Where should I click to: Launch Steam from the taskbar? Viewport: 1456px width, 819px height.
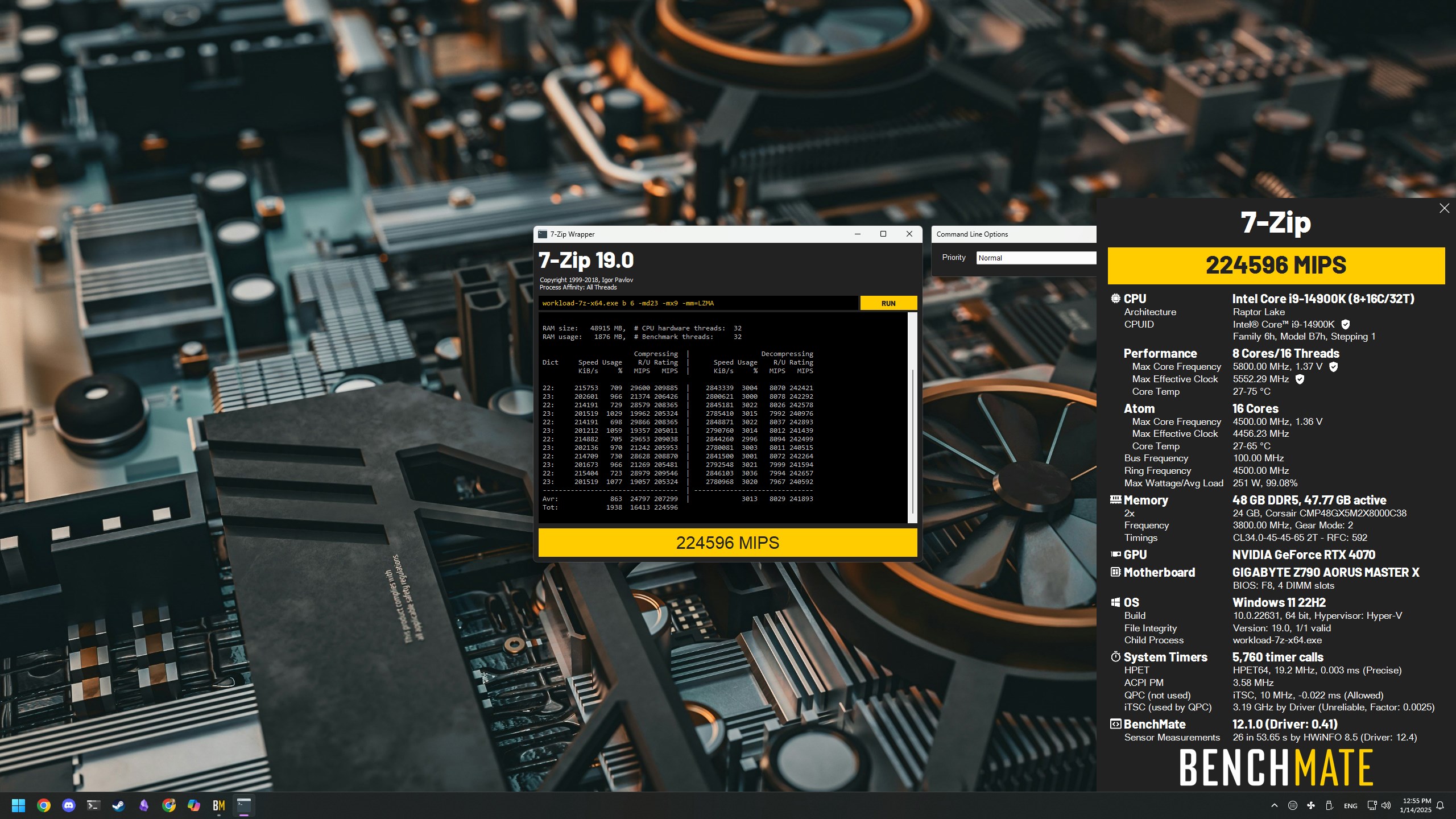tap(118, 805)
